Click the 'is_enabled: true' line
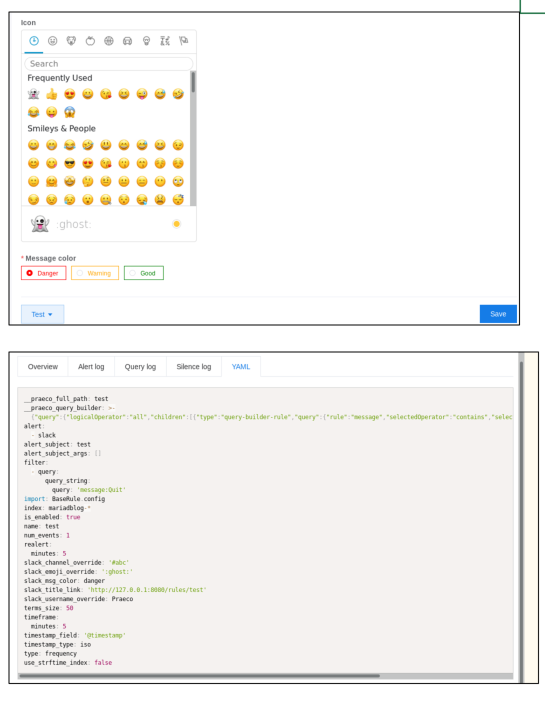Viewport: 545px width, 706px height. 52,517
